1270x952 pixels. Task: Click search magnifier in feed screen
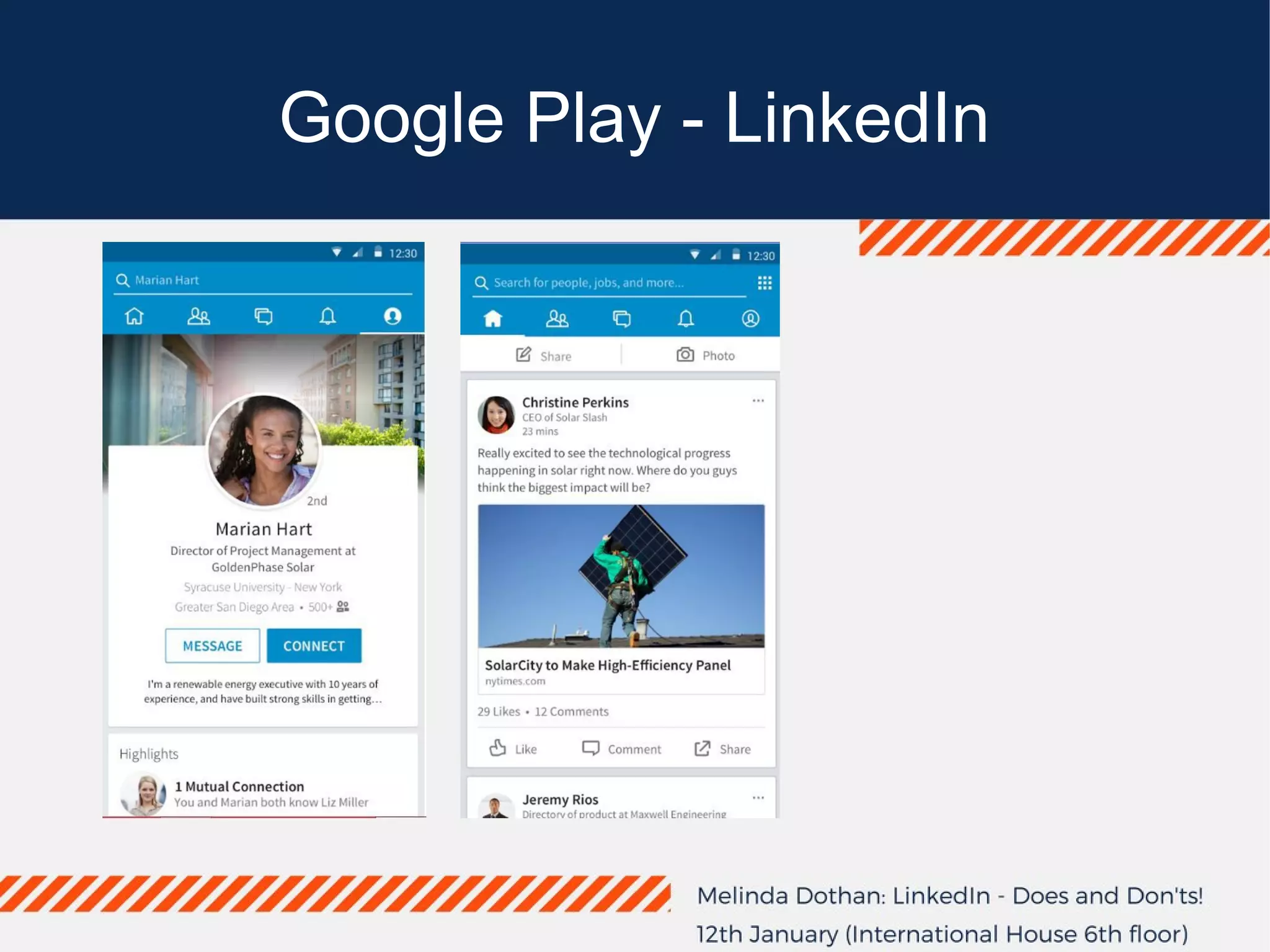481,283
